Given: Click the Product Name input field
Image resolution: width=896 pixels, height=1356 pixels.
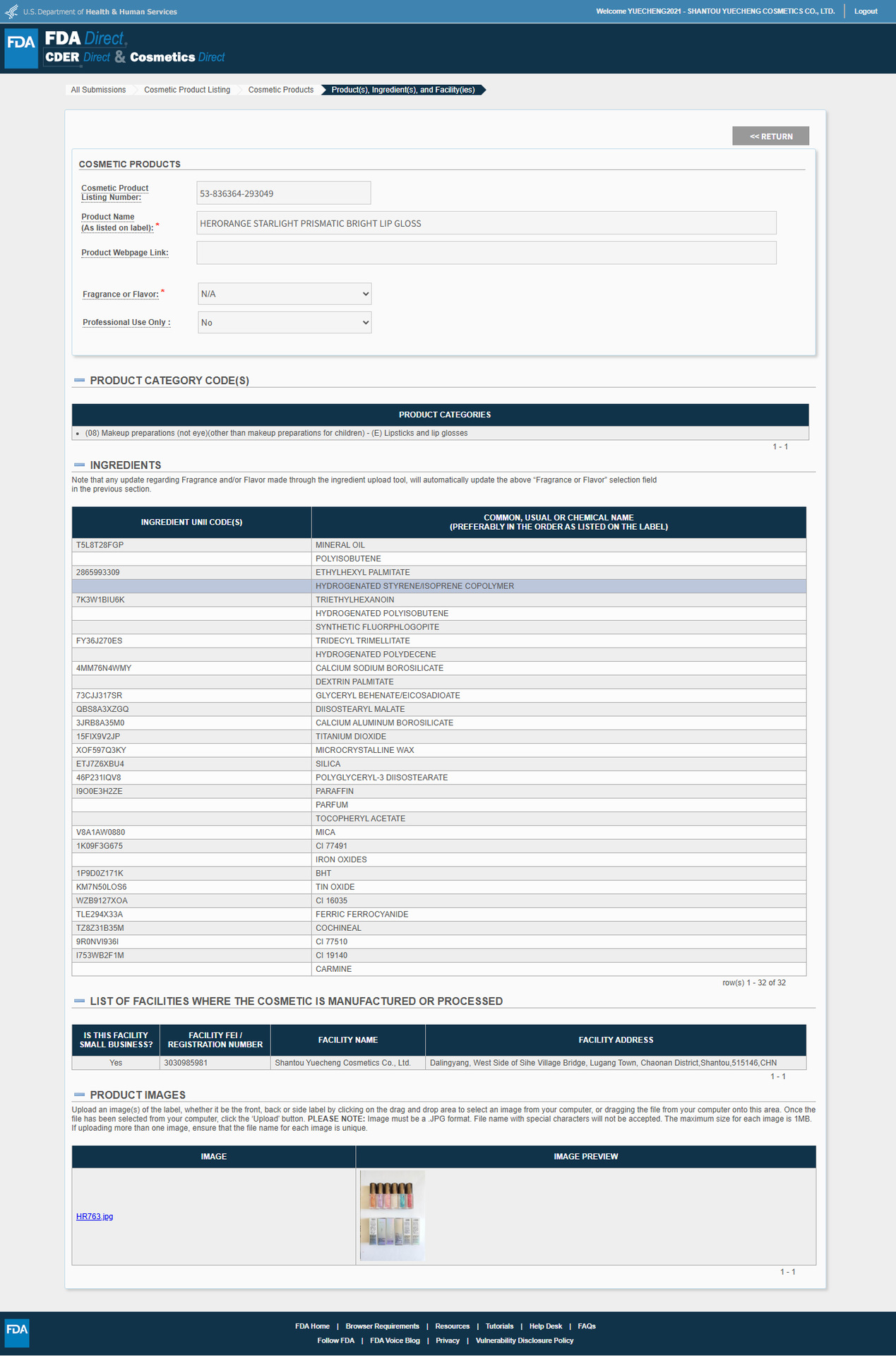Looking at the screenshot, I should tap(486, 223).
